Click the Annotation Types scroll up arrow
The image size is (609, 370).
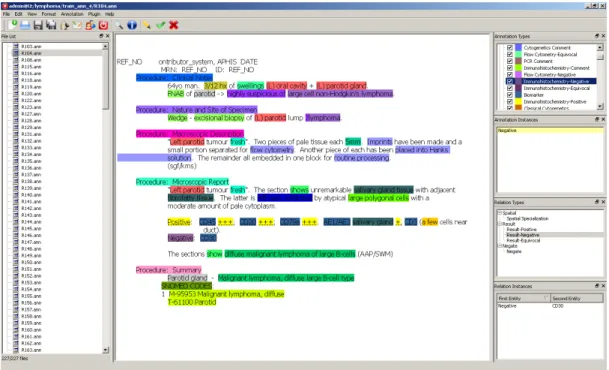point(600,47)
